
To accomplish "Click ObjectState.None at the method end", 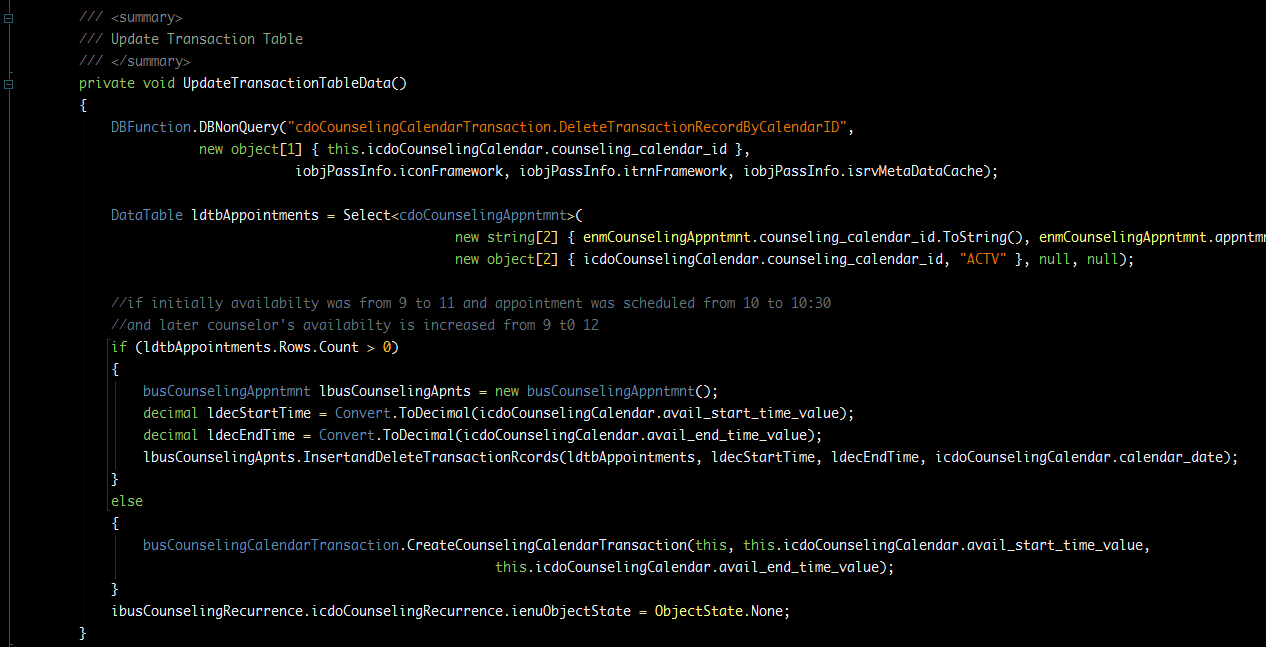I will click(x=722, y=611).
